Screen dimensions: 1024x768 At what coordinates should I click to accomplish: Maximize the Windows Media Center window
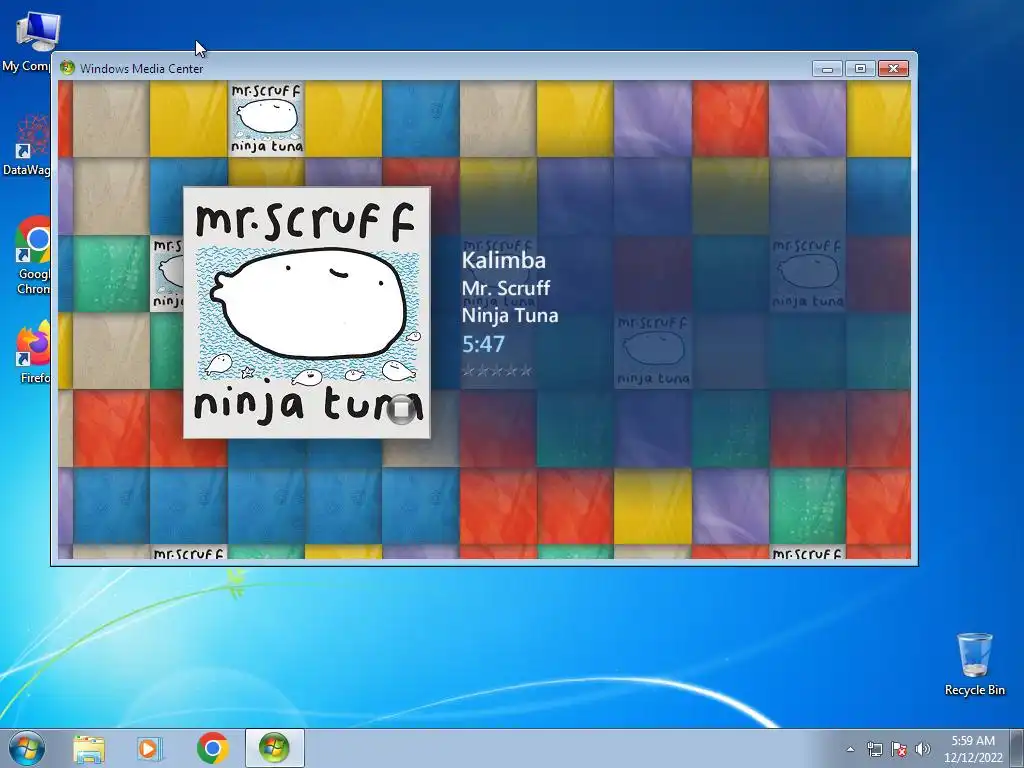point(860,69)
